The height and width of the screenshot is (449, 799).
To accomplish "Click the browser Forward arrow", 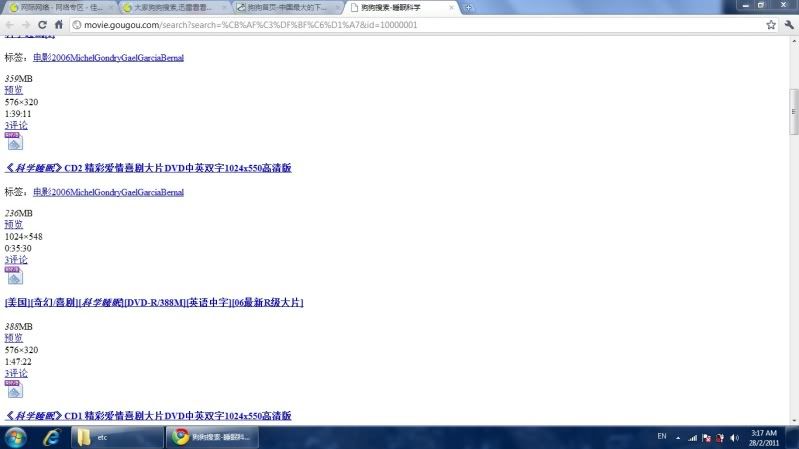I will 27,25.
